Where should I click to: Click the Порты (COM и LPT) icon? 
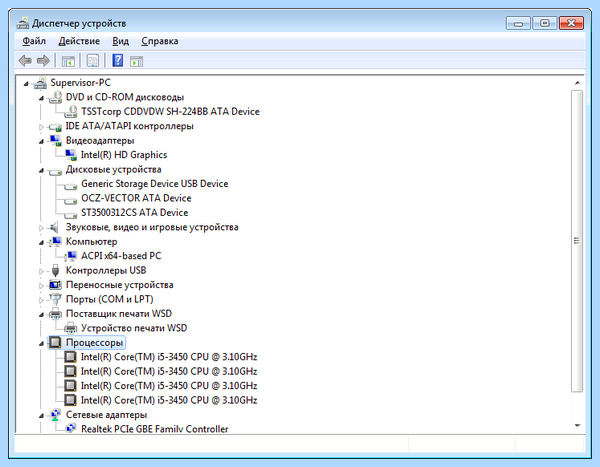tap(55, 299)
